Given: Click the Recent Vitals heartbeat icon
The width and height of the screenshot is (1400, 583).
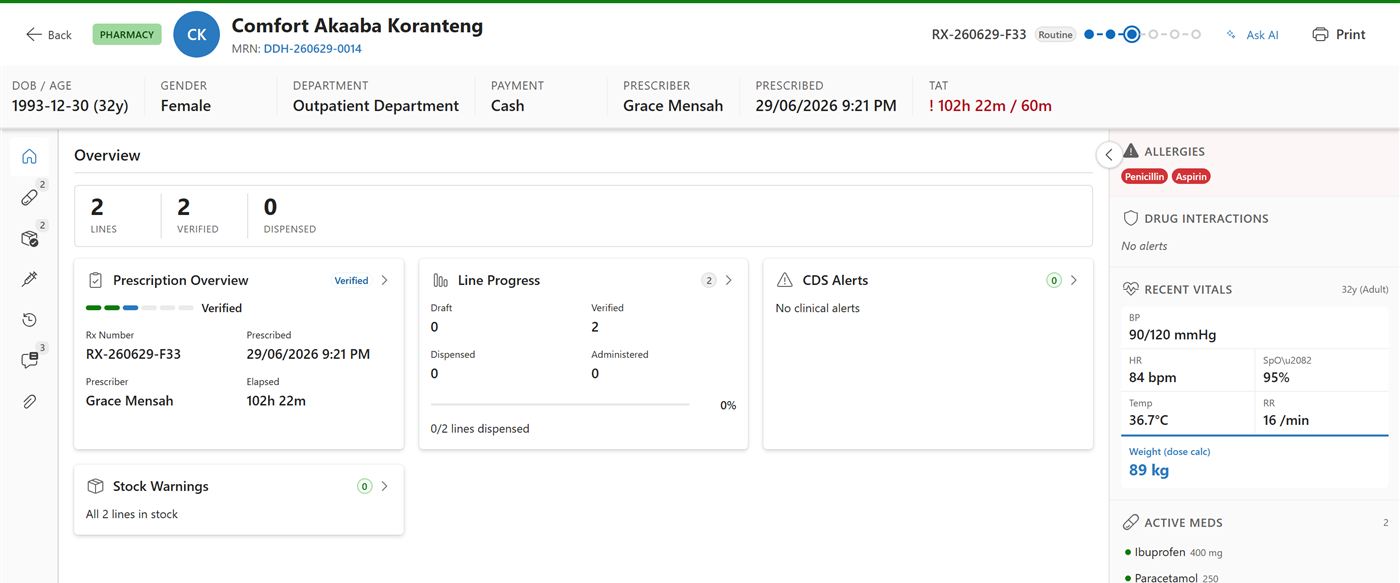Looking at the screenshot, I should [x=1131, y=289].
